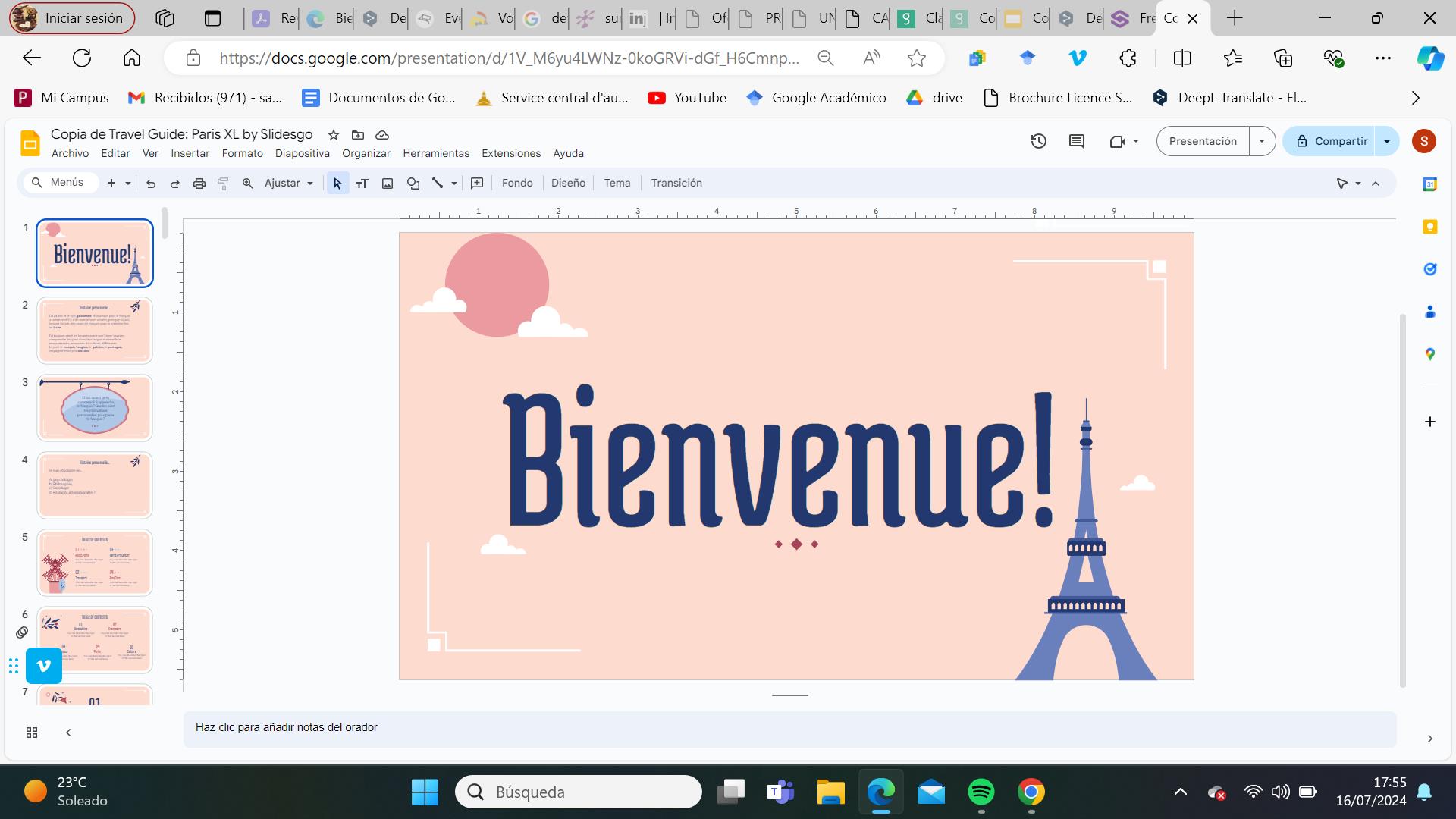Click the Transición button

pos(676,184)
